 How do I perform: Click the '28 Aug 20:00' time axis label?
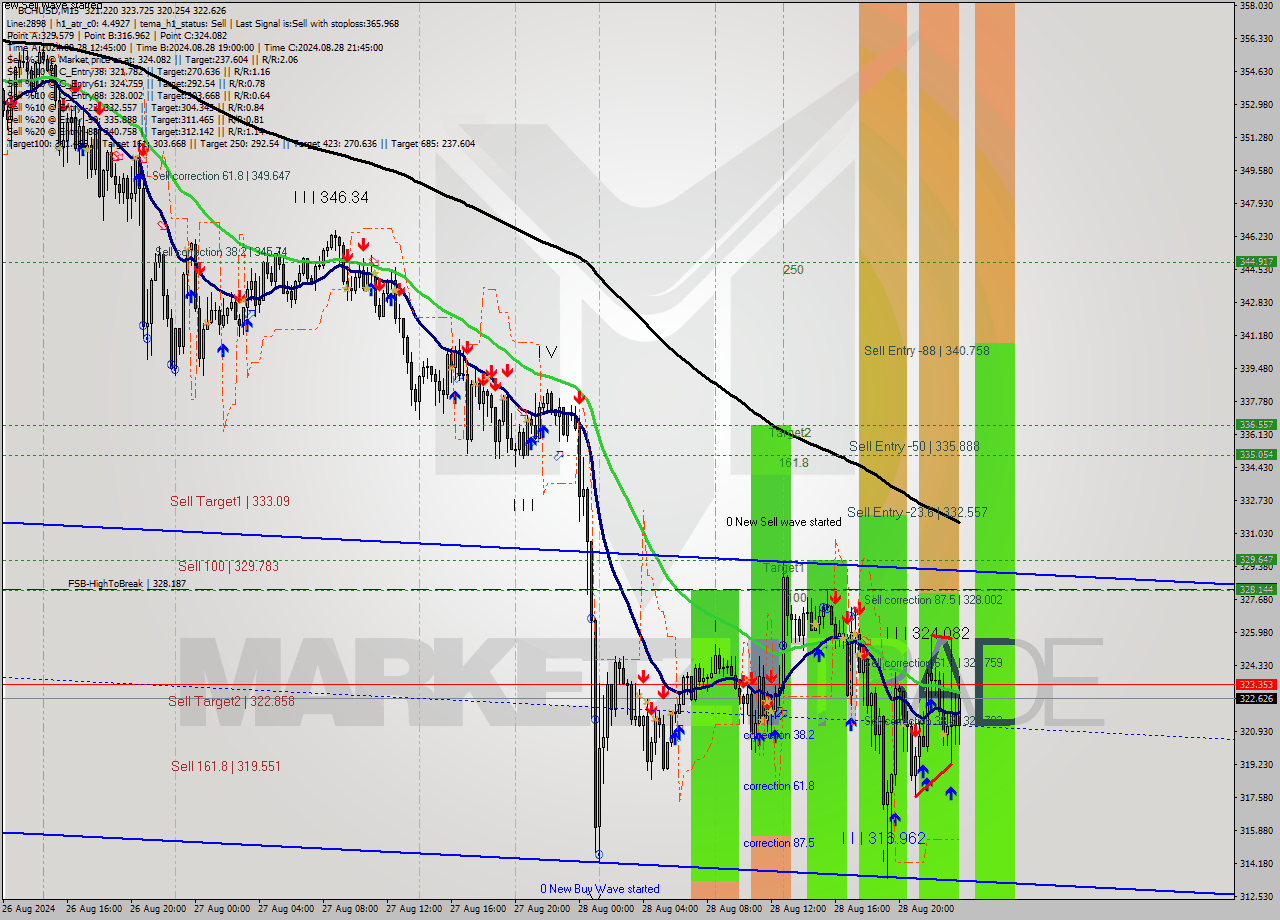(x=925, y=909)
